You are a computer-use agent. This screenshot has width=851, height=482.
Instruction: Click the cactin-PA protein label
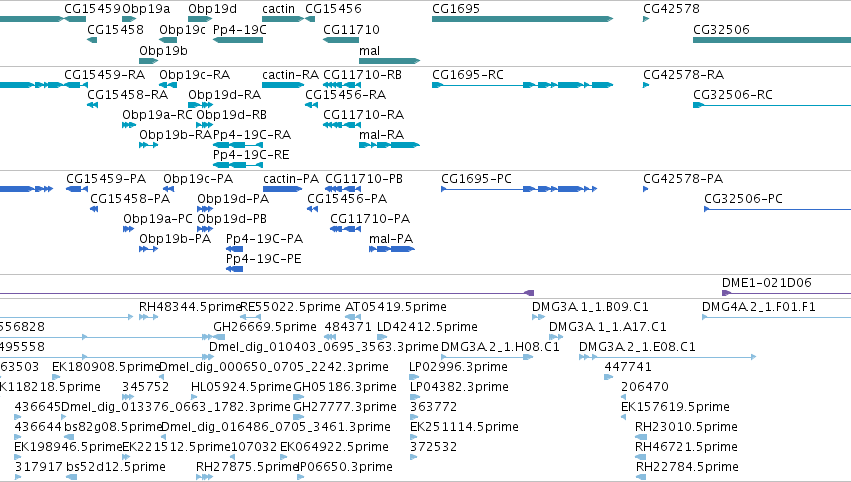[x=291, y=179]
